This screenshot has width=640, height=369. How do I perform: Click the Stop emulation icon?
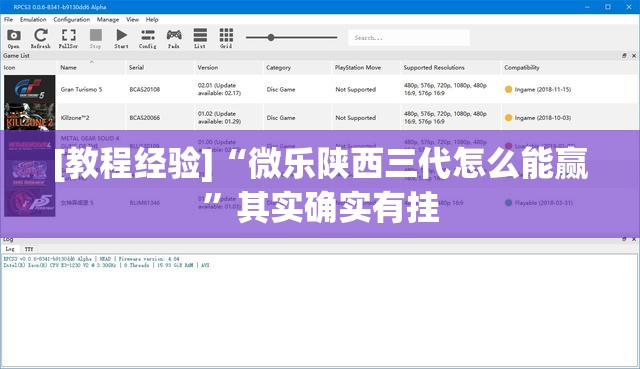(96, 38)
